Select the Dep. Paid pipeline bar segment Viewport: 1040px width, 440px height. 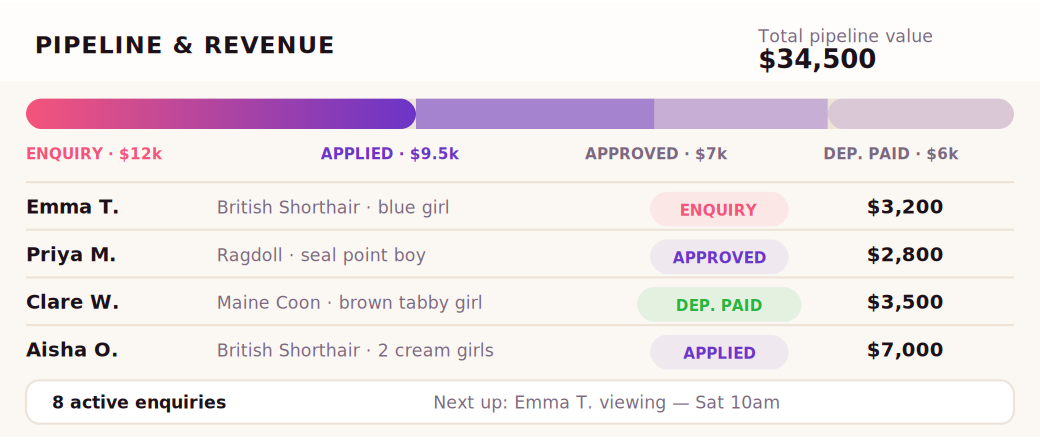921,114
